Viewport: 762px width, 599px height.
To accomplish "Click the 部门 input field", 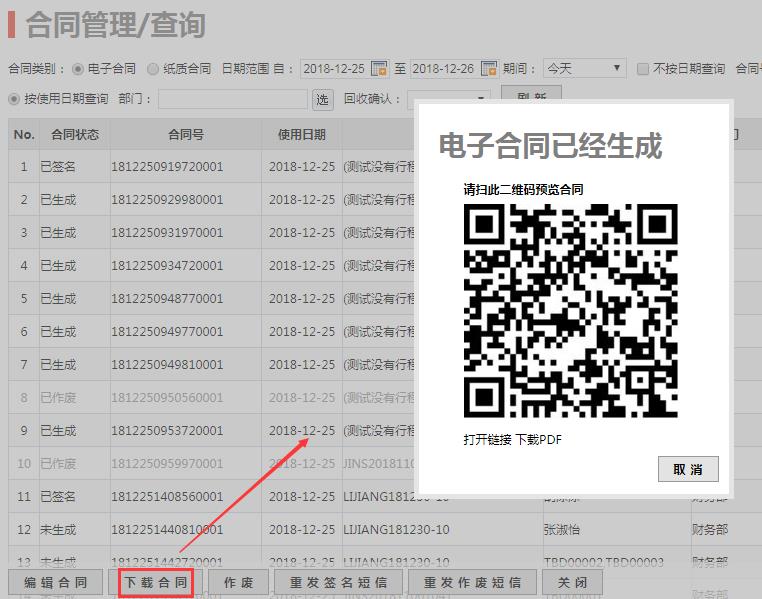I will (233, 99).
